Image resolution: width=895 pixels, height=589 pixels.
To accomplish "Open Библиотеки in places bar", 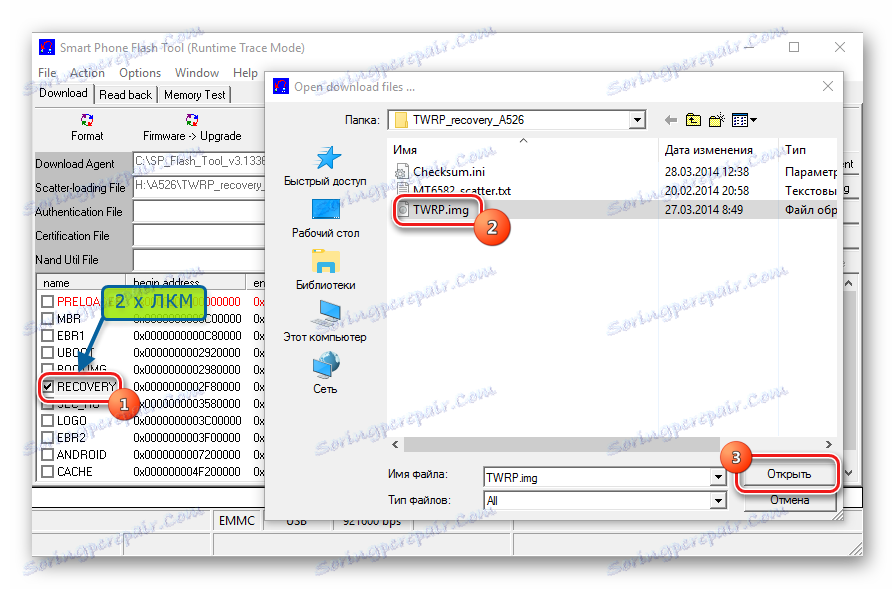I will tap(325, 270).
